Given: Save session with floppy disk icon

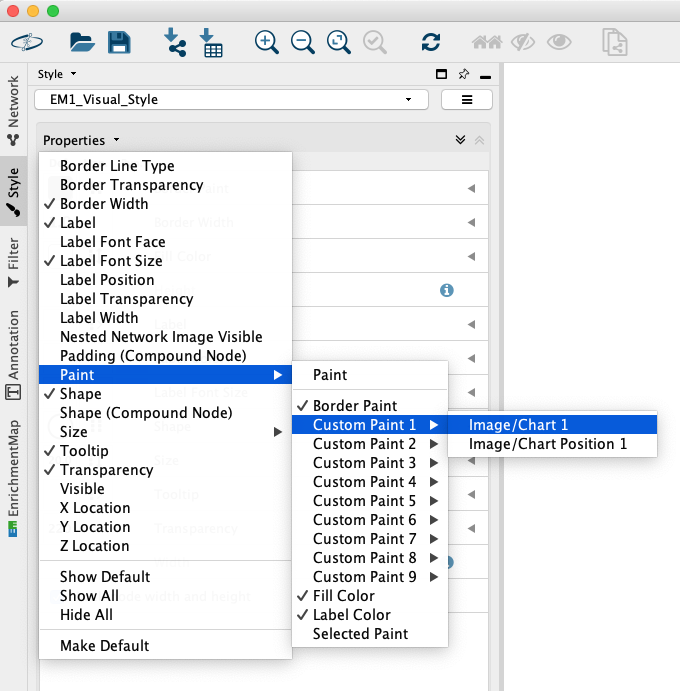Looking at the screenshot, I should tap(119, 42).
